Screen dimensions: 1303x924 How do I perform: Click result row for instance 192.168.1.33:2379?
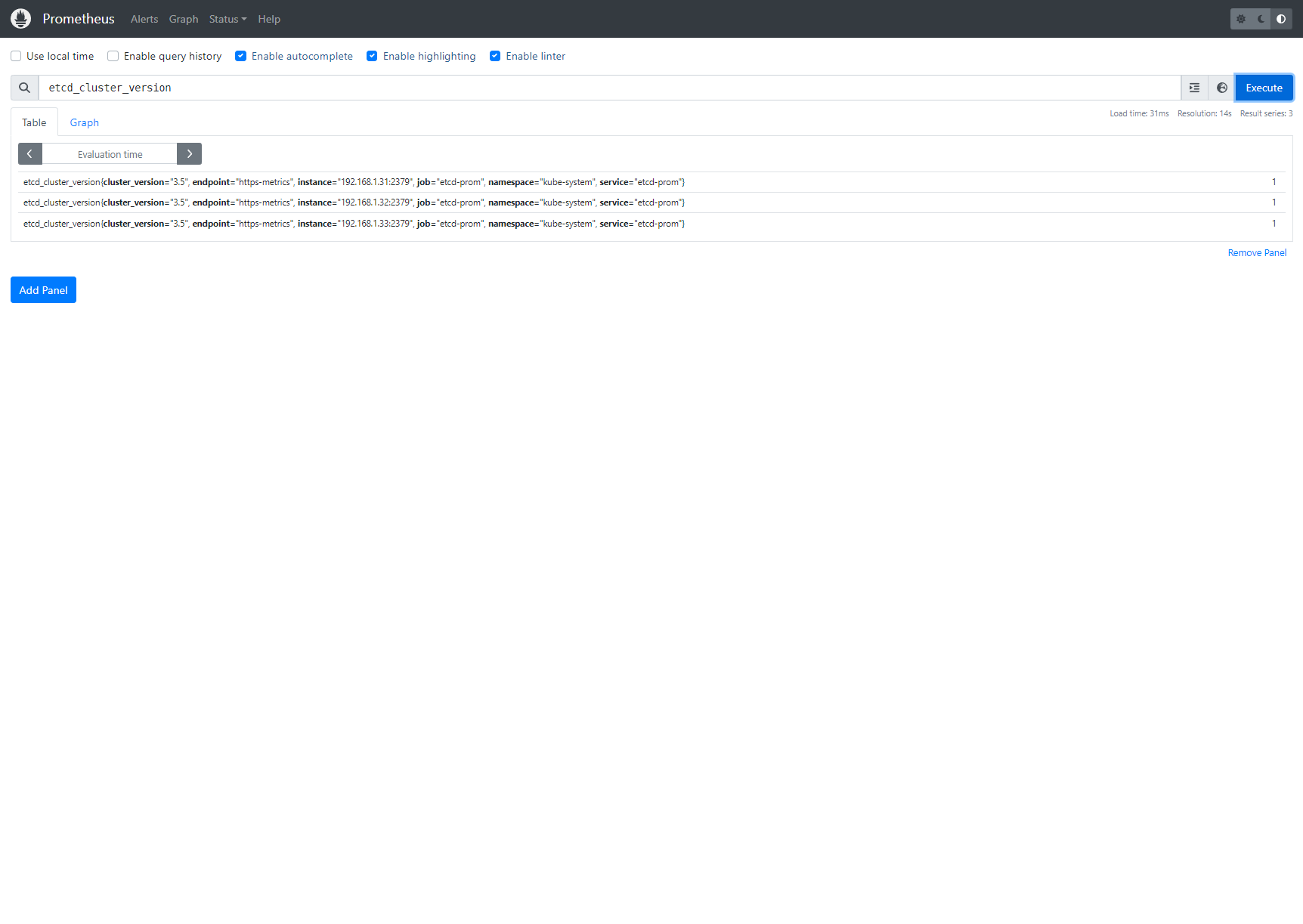651,224
